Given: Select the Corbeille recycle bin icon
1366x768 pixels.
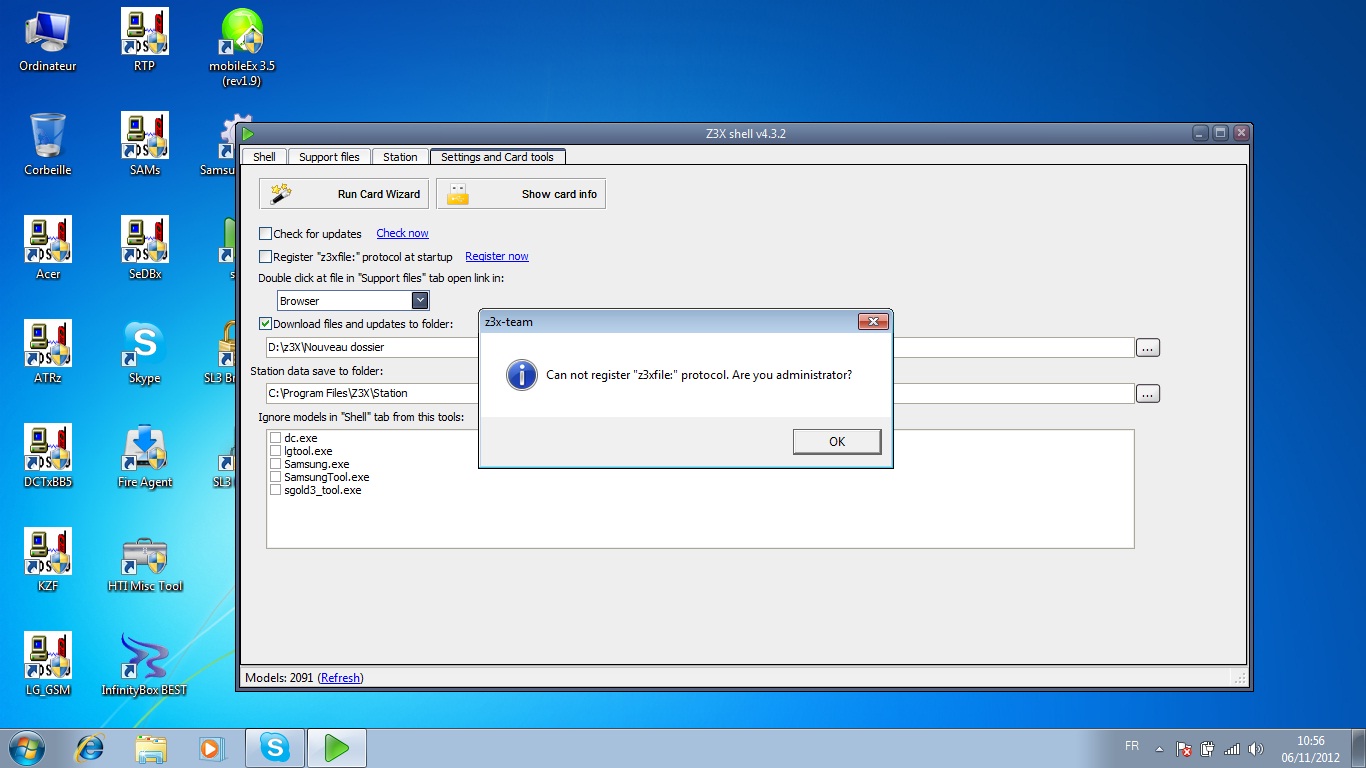Looking at the screenshot, I should pyautogui.click(x=47, y=144).
